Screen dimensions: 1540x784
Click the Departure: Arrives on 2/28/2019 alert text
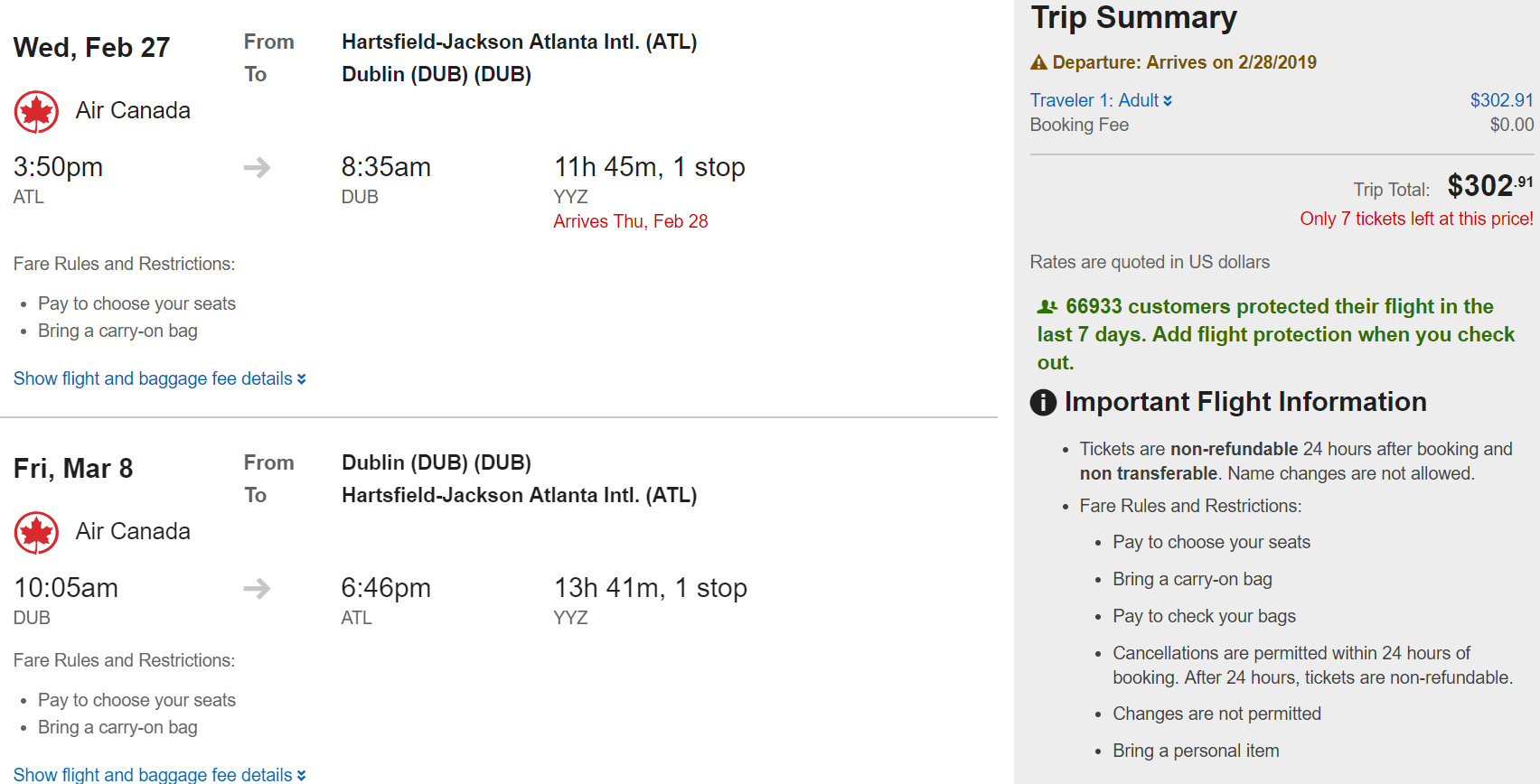tap(1184, 62)
